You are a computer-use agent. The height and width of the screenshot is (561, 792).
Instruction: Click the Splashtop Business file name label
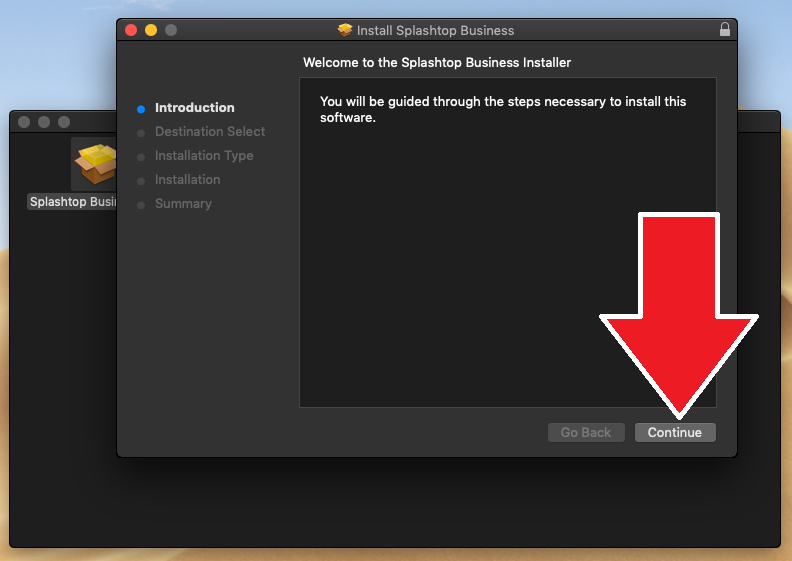point(74,202)
